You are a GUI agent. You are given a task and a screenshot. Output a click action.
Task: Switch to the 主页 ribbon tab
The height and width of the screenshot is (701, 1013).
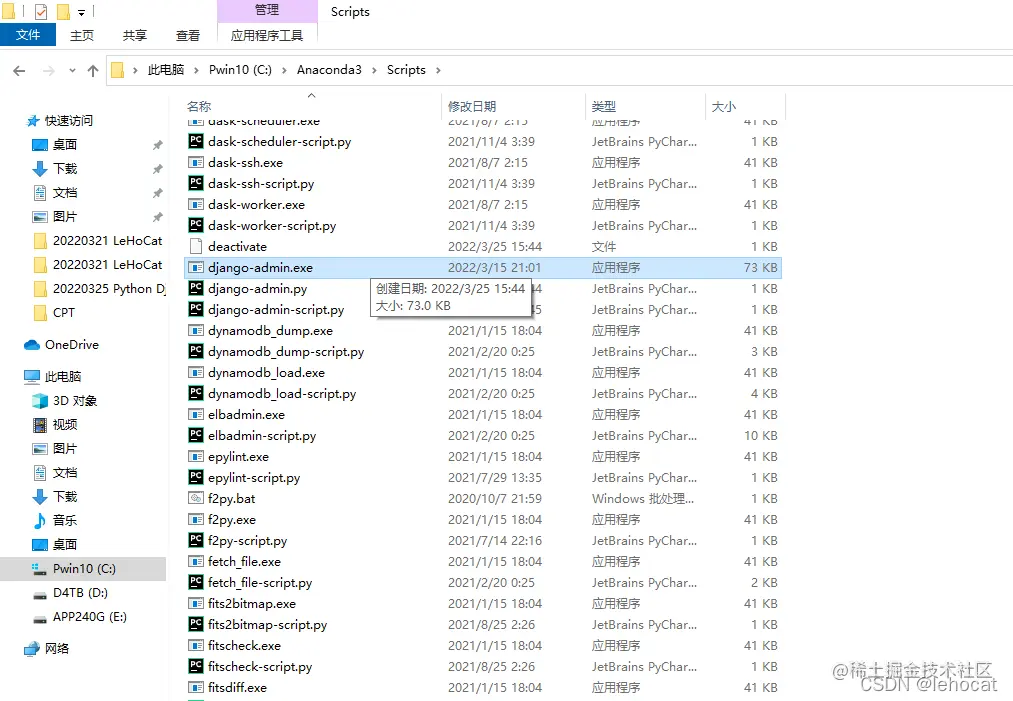(82, 35)
